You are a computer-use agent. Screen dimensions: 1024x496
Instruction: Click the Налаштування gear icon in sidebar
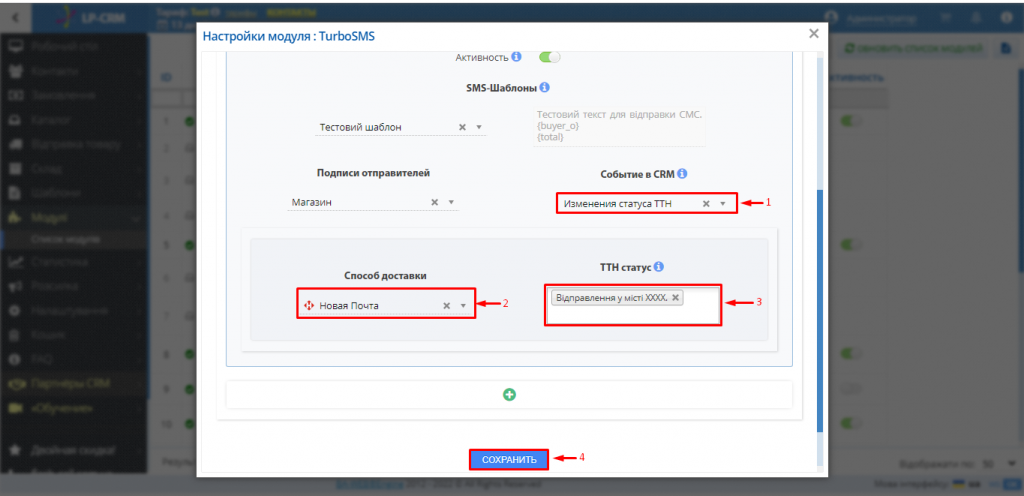coord(16,311)
